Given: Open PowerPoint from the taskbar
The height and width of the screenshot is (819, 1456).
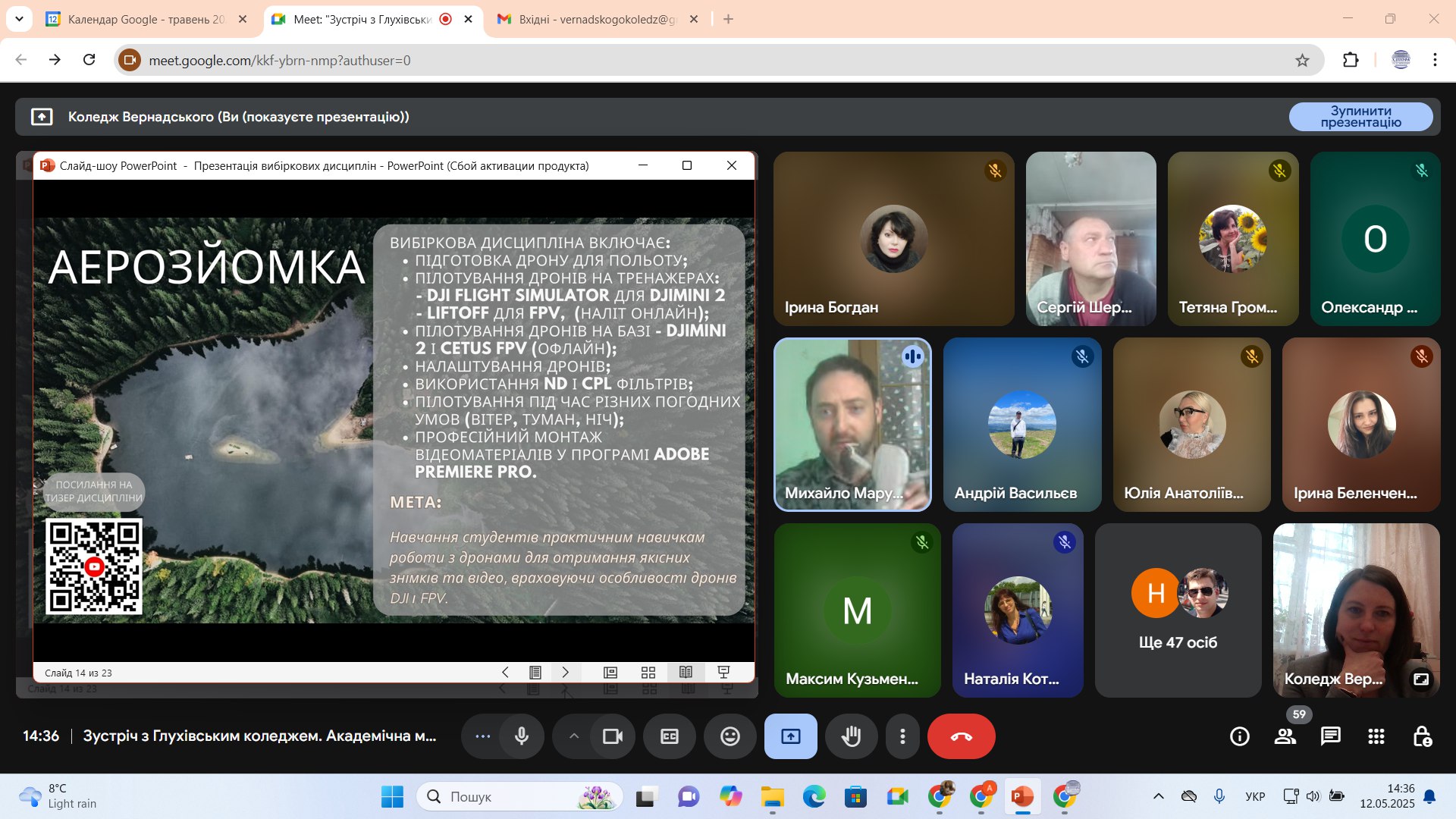Looking at the screenshot, I should [1022, 797].
